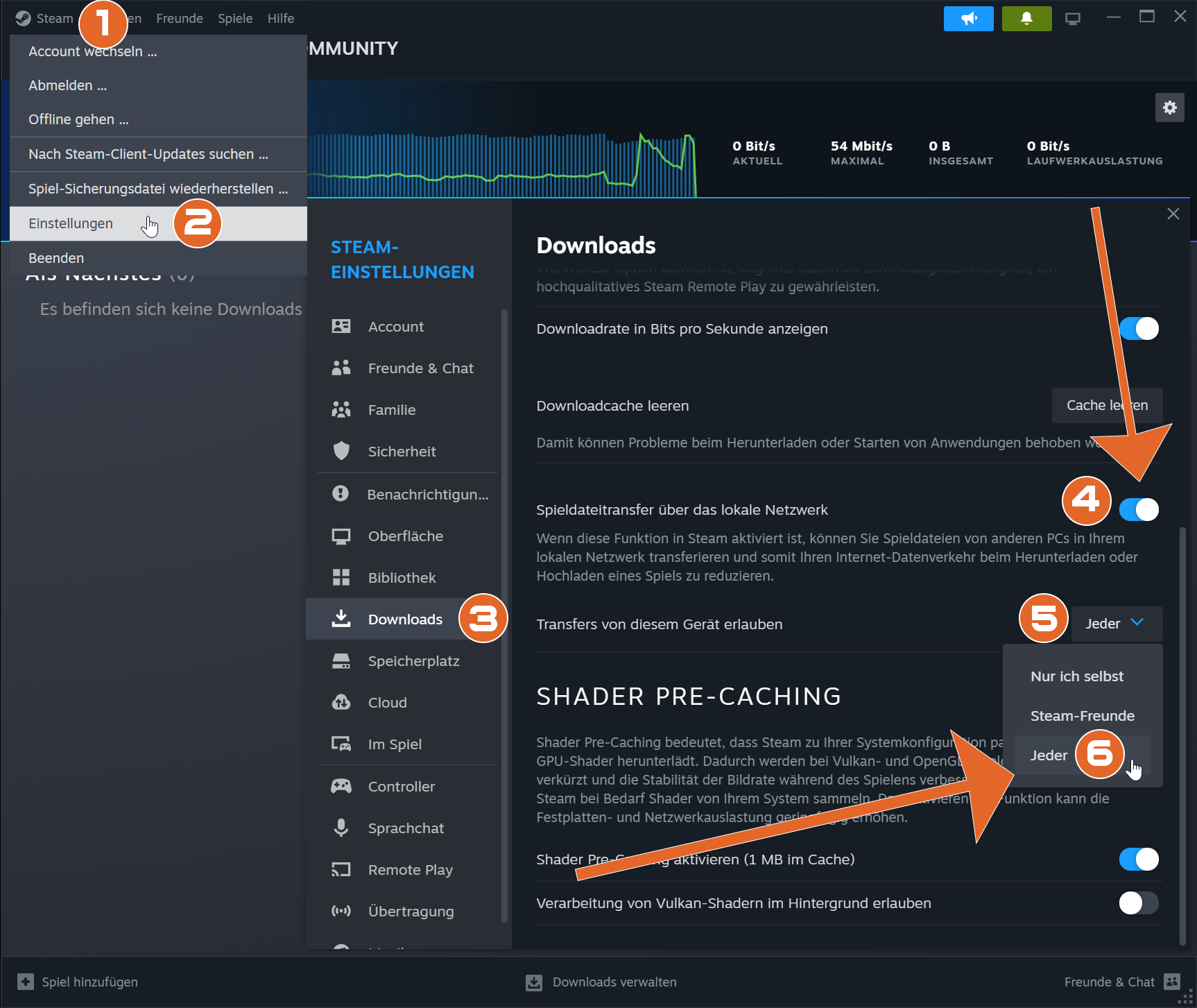This screenshot has height=1008, width=1197.
Task: Open download settings gear icon
Action: click(x=1170, y=108)
